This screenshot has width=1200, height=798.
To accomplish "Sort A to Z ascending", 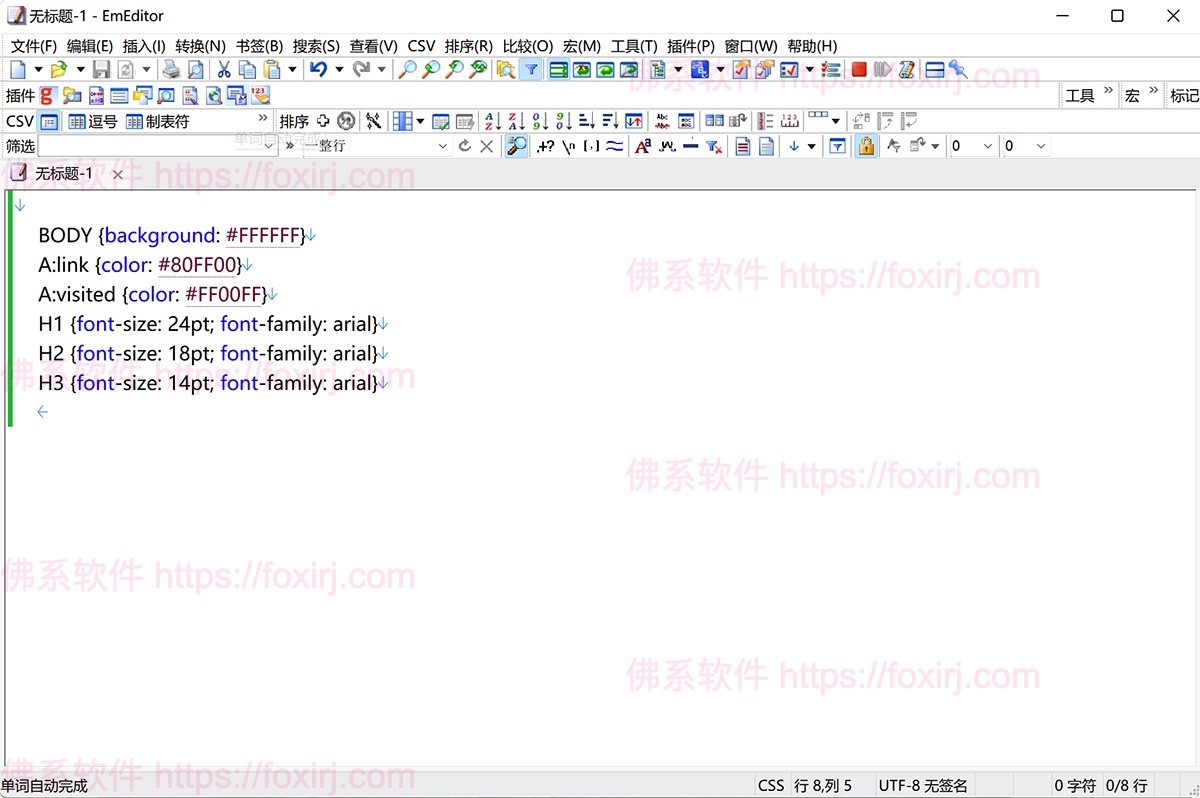I will 492,121.
